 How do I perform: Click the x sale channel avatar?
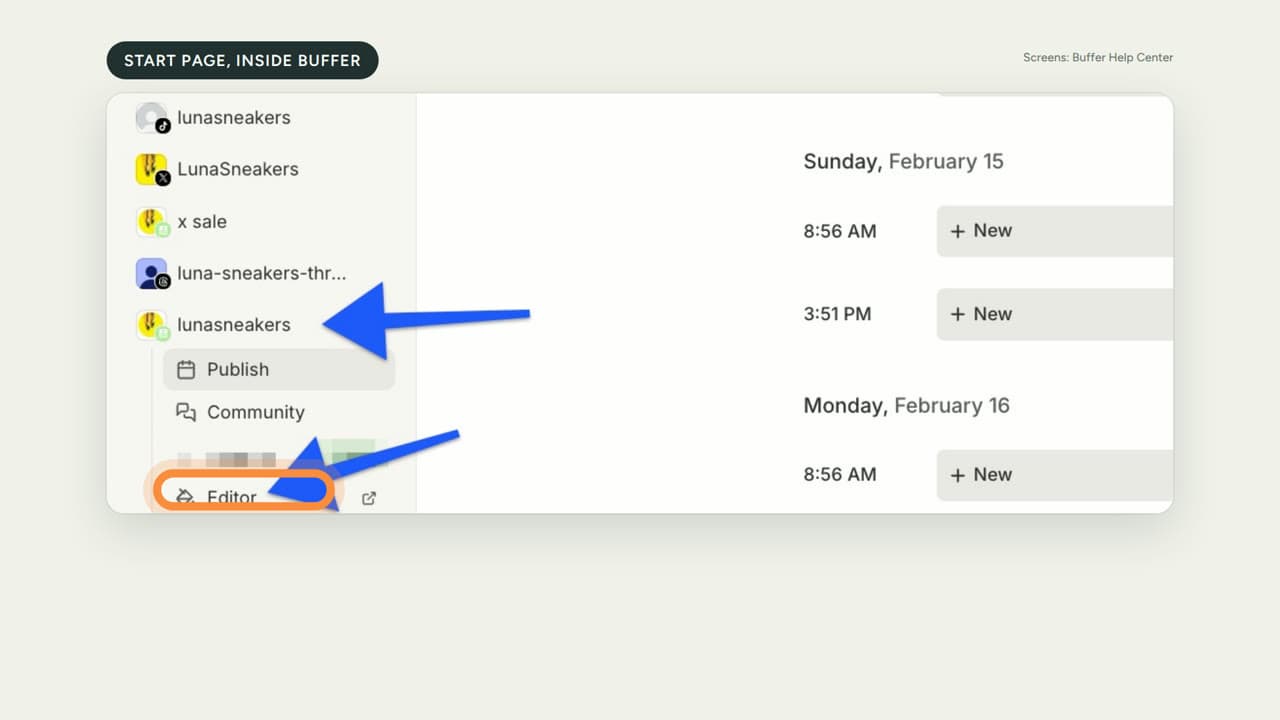(x=152, y=222)
